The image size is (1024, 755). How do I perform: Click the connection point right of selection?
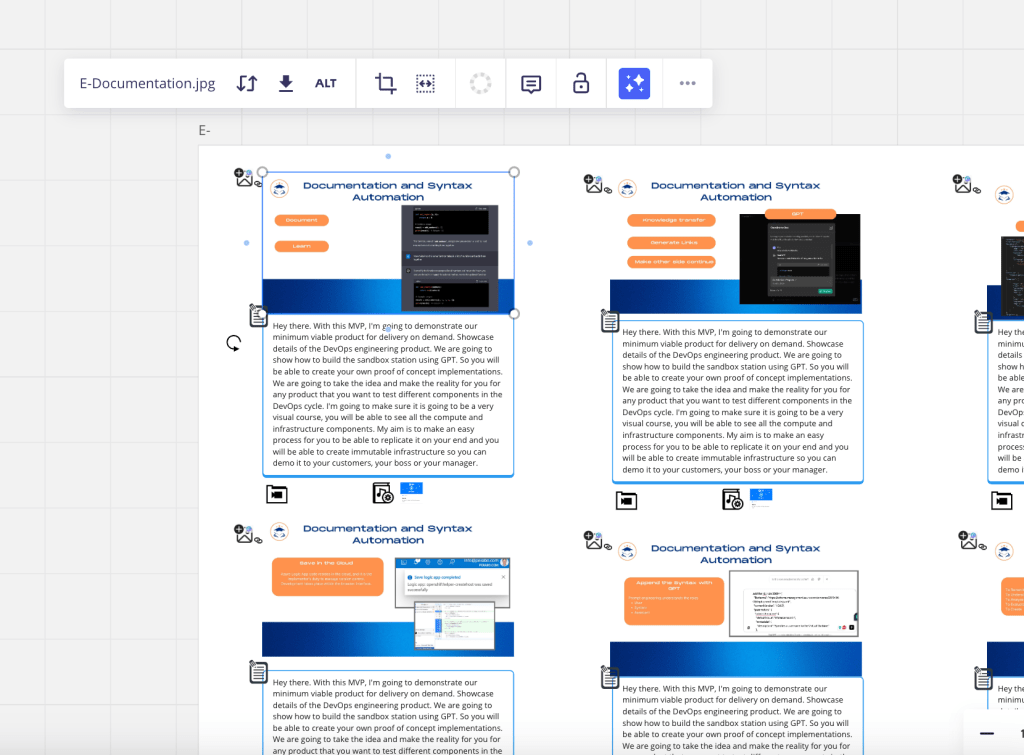click(530, 243)
